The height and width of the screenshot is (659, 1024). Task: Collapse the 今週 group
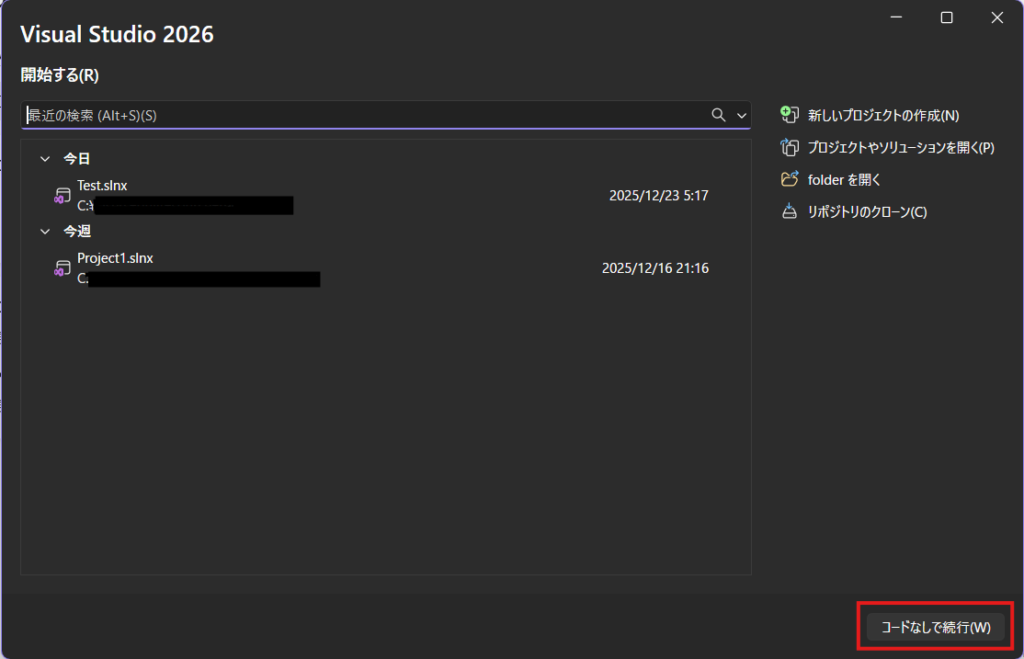pyautogui.click(x=44, y=231)
